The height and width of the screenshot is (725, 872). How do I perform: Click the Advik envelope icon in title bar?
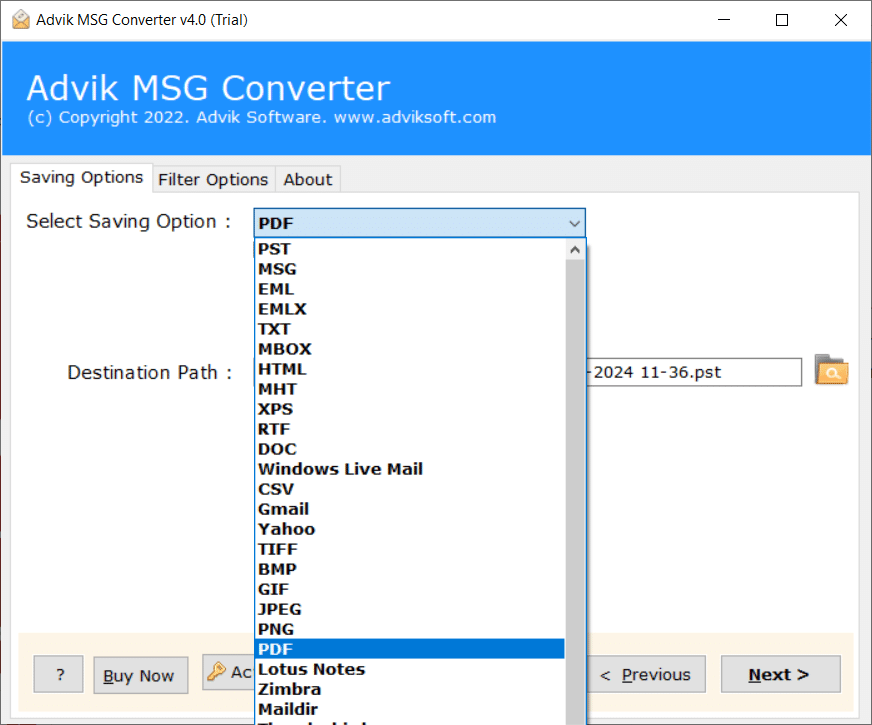pos(21,19)
